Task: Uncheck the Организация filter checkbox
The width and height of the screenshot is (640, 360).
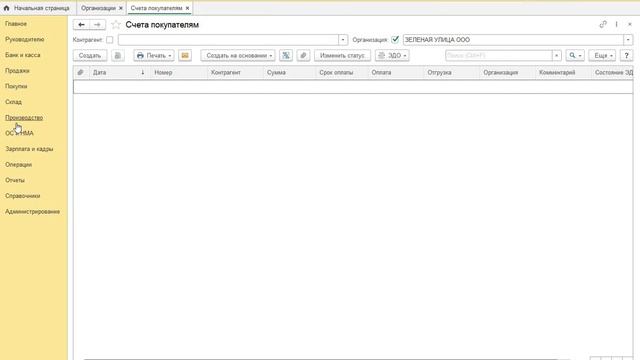Action: coord(395,40)
